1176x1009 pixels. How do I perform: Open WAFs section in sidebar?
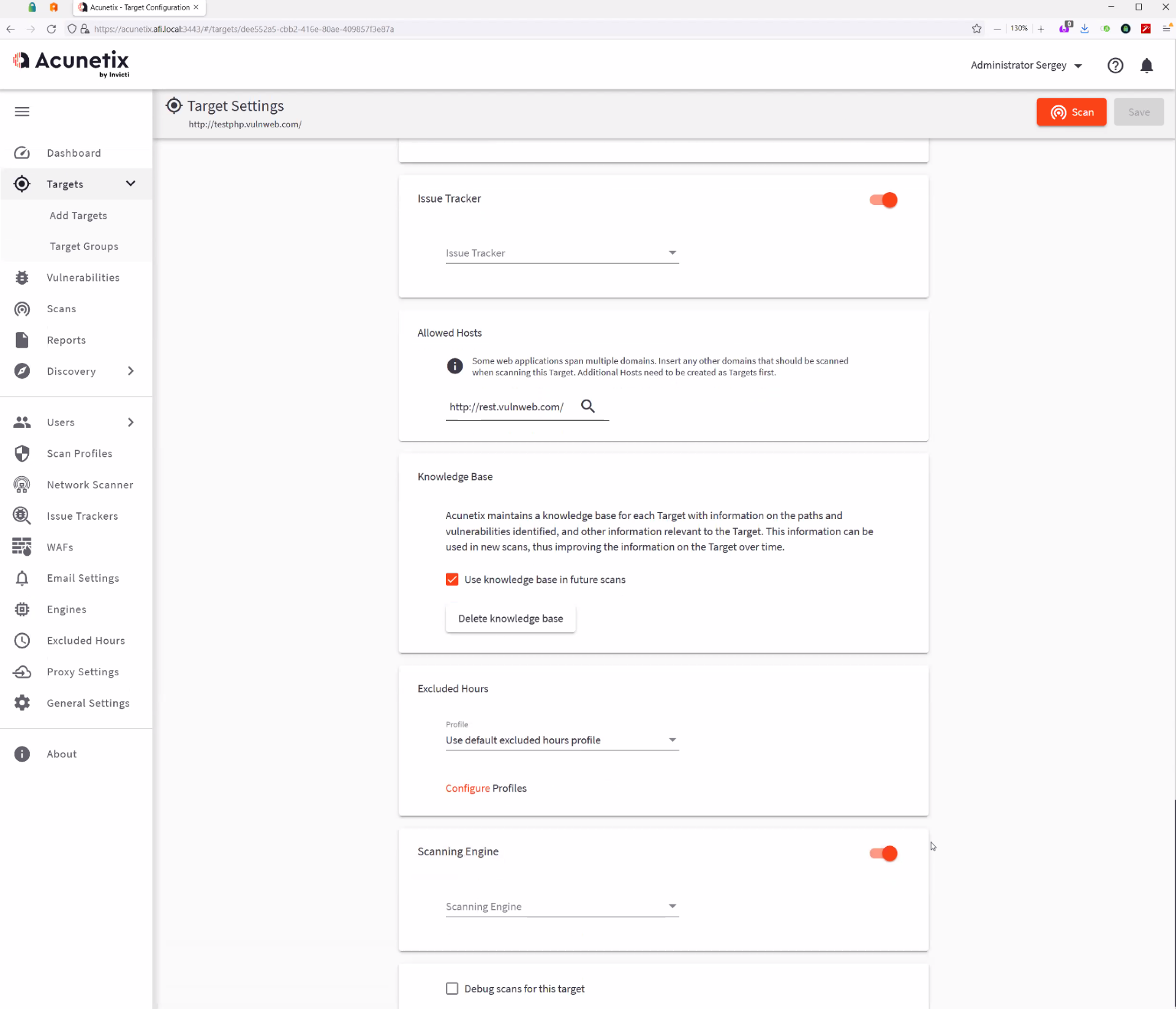pos(60,547)
